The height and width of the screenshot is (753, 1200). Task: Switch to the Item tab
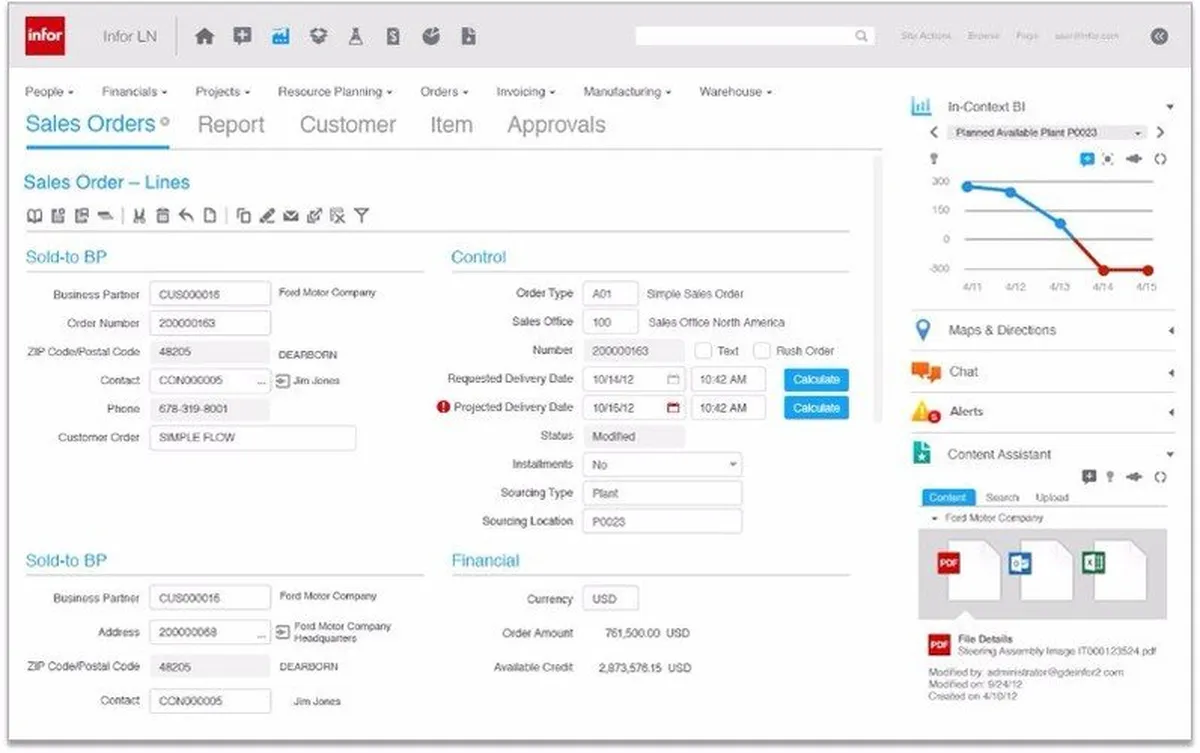point(451,125)
